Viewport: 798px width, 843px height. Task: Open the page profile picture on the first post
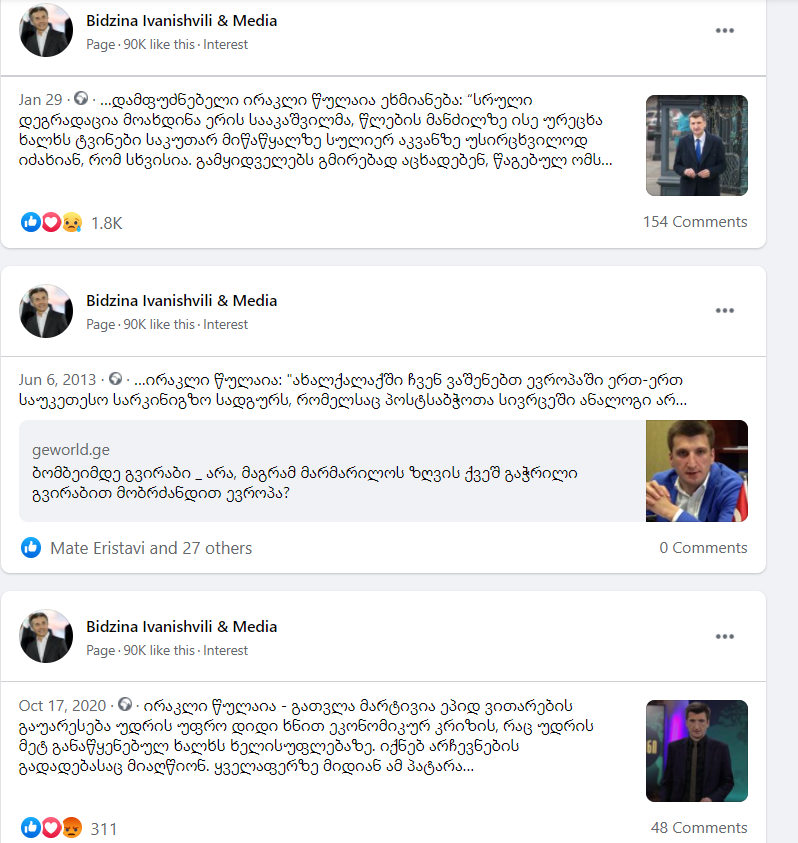46,31
